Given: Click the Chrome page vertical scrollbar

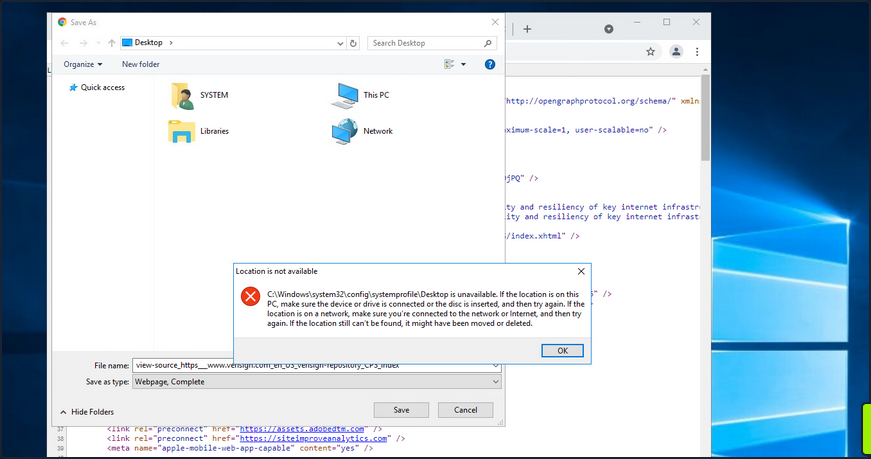Looking at the screenshot, I should 705,117.
